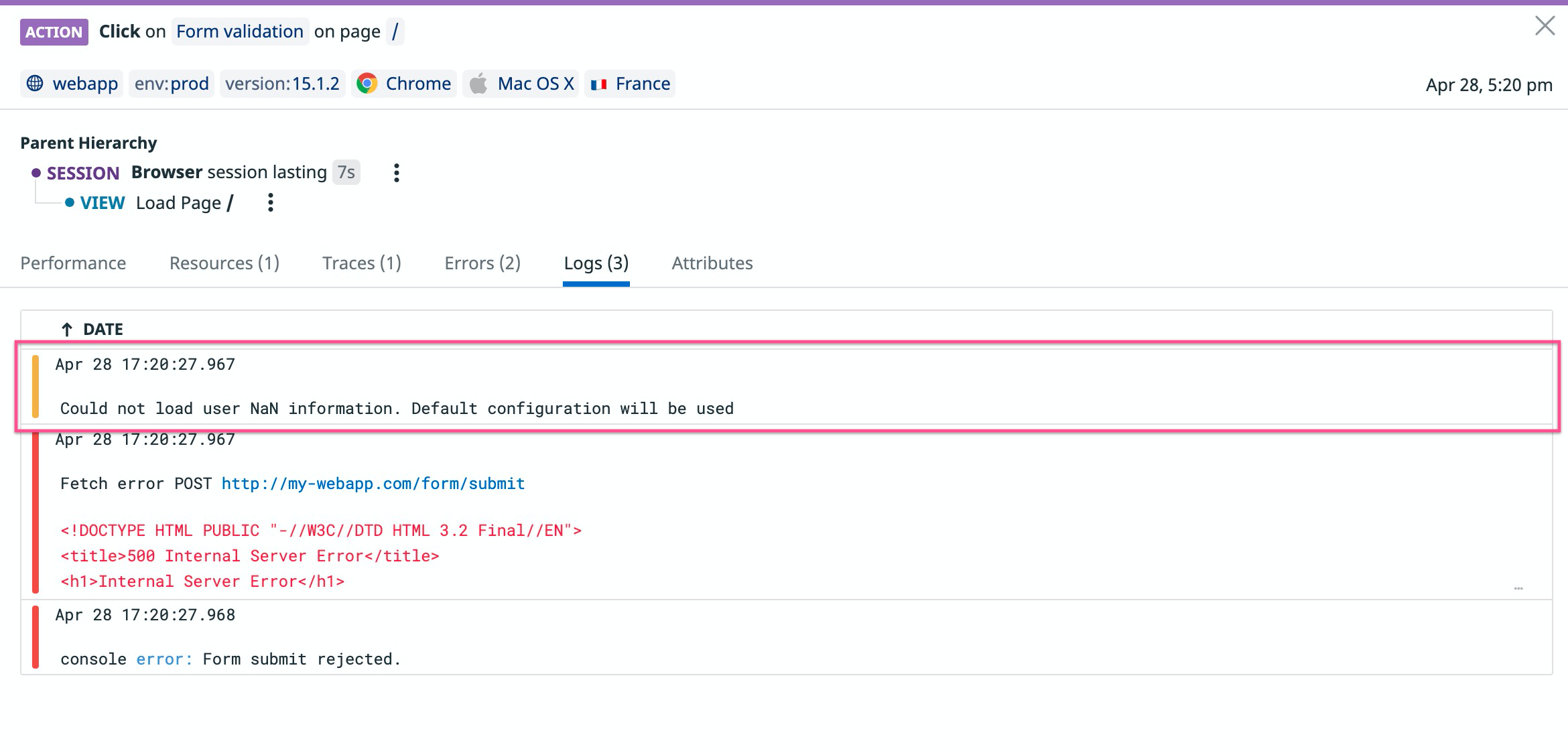This screenshot has height=753, width=1568.
Task: Click the Apple Mac OS X icon
Action: (x=478, y=84)
